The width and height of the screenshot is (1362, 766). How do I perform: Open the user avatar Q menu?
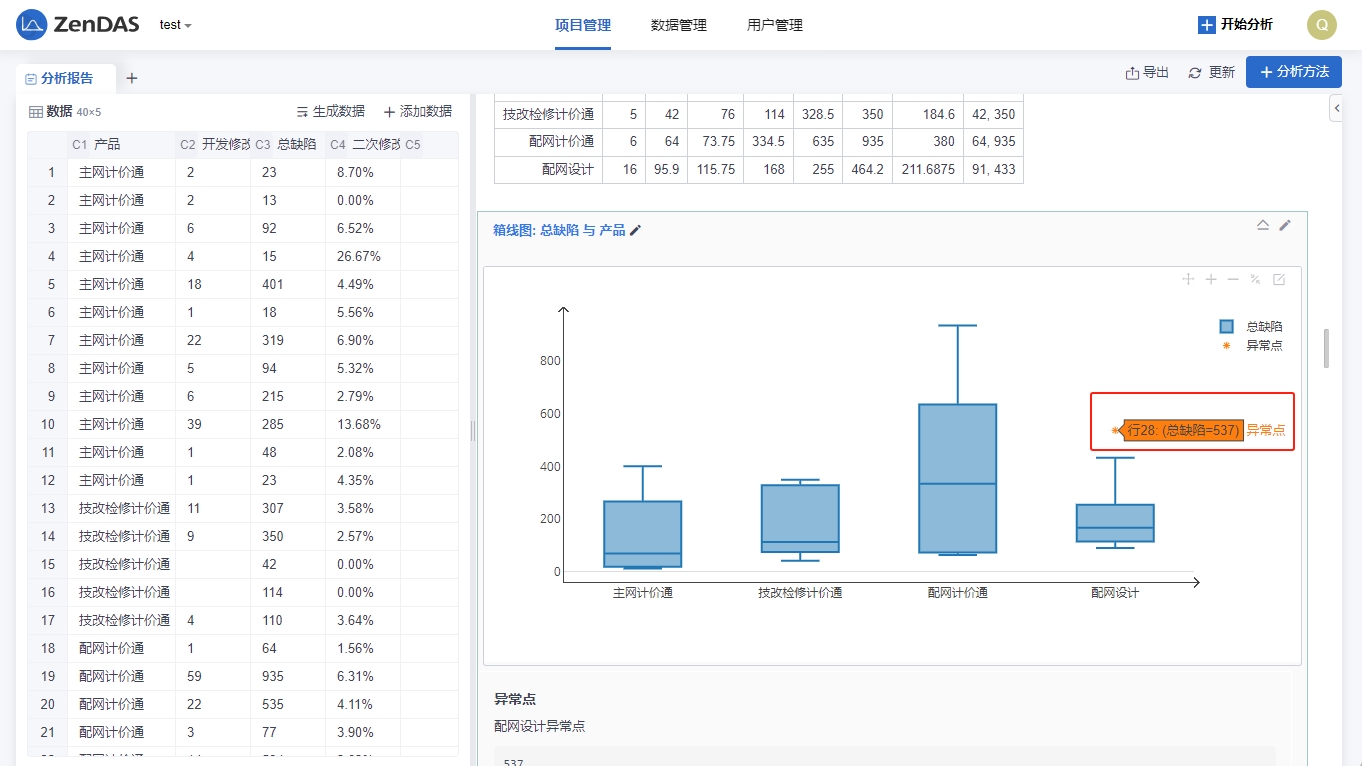1321,25
